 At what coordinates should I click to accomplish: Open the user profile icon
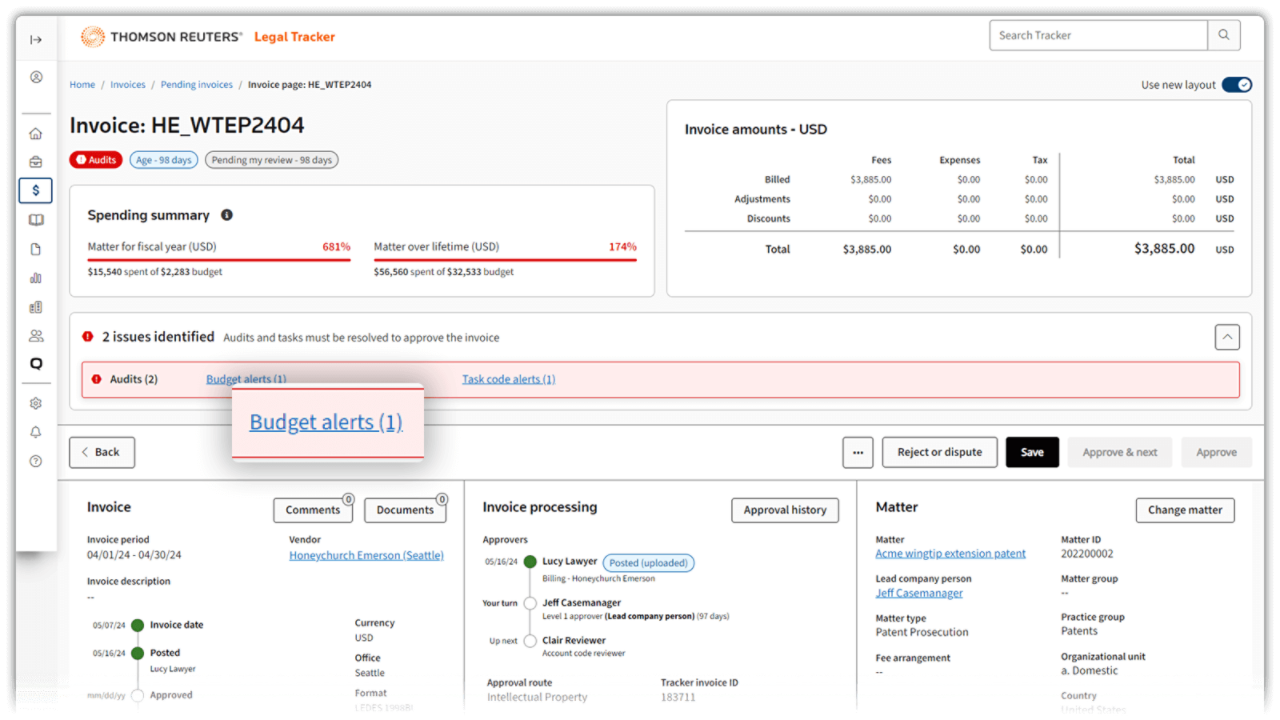pos(36,77)
